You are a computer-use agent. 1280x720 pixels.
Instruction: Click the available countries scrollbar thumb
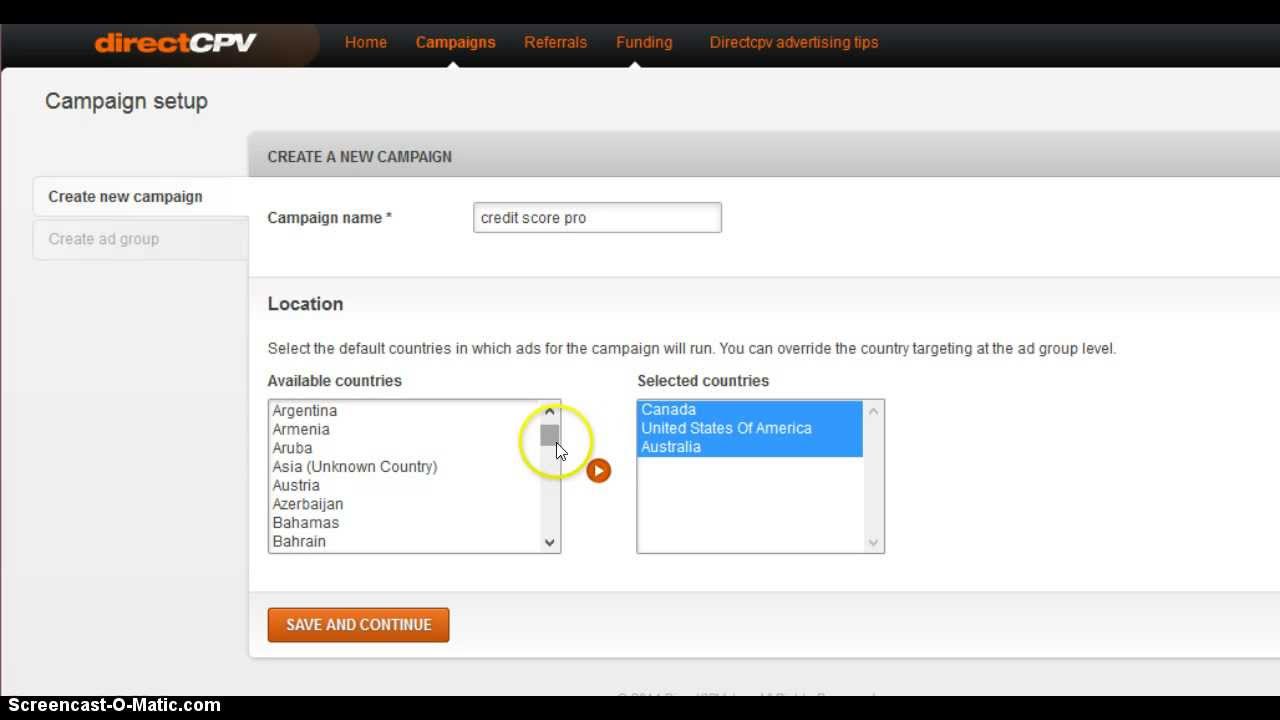[549, 434]
